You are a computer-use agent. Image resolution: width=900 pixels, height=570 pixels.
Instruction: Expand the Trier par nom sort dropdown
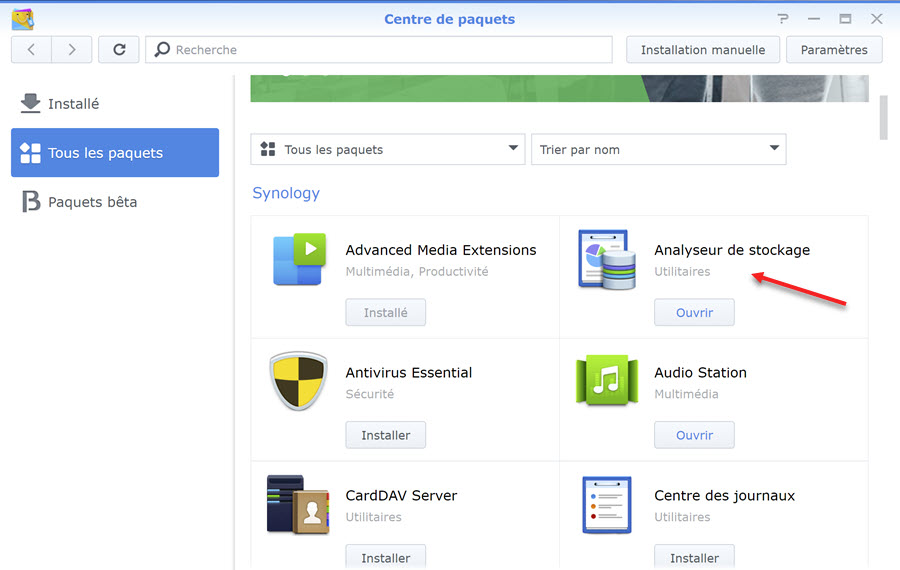pos(658,149)
